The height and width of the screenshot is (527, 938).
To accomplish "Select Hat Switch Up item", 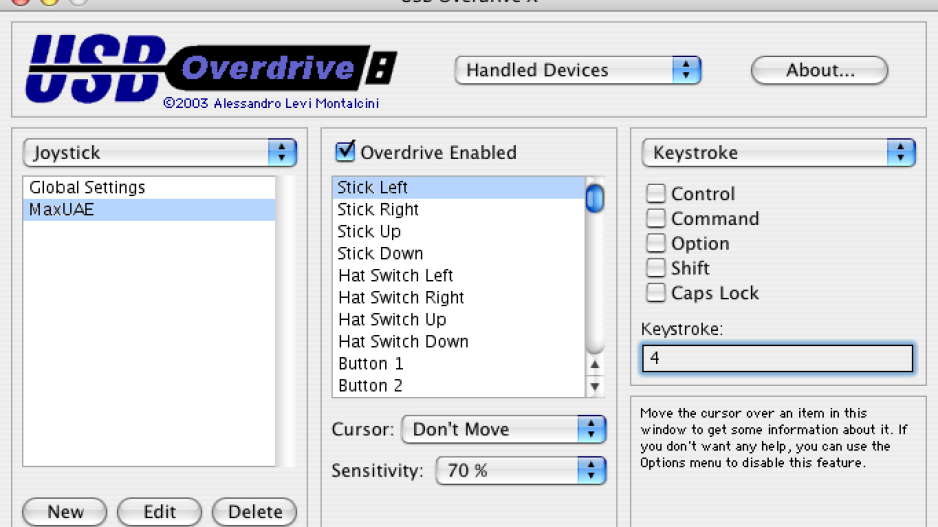I will [x=458, y=320].
